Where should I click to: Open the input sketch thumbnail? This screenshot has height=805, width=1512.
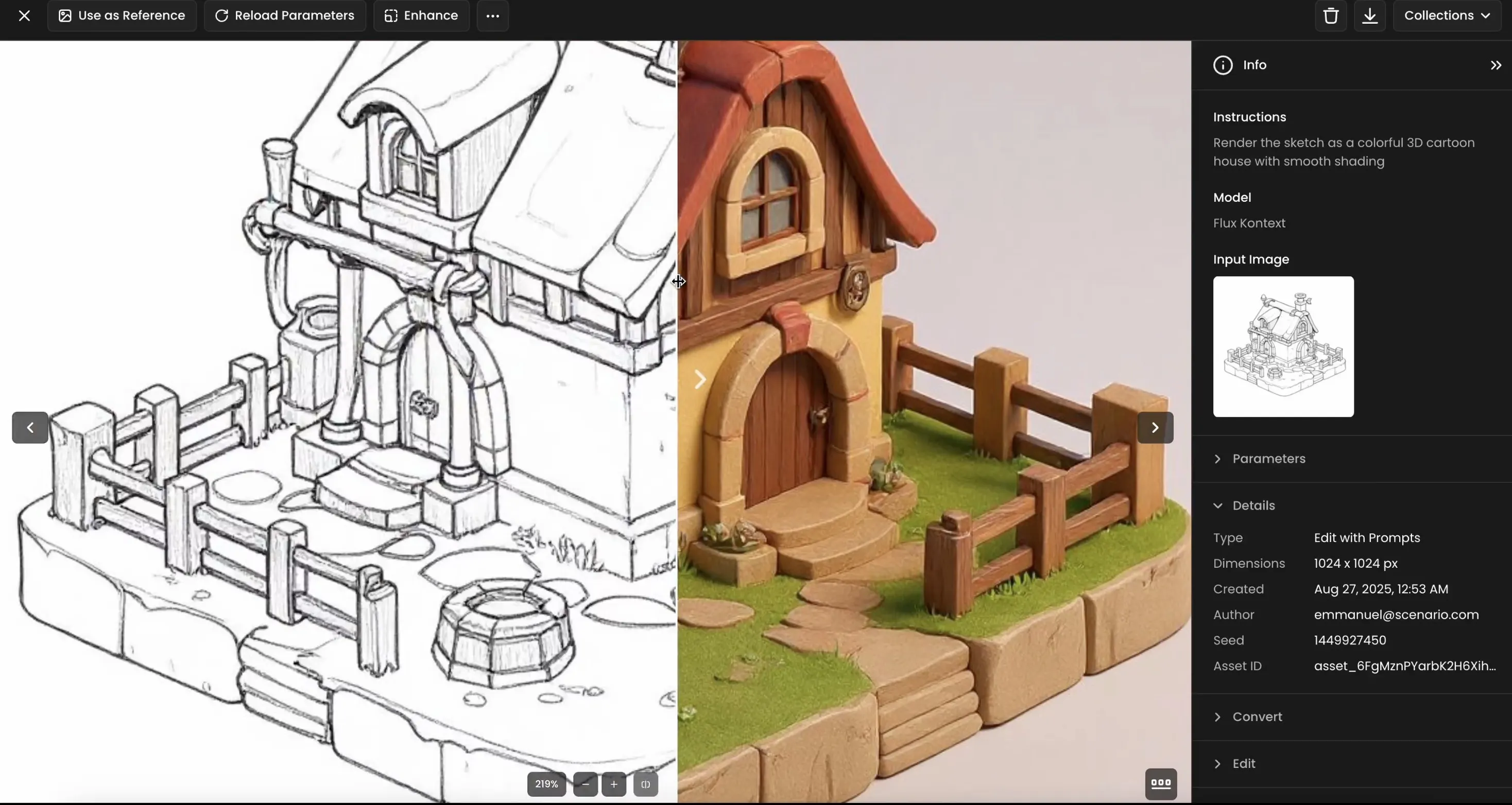coord(1283,347)
